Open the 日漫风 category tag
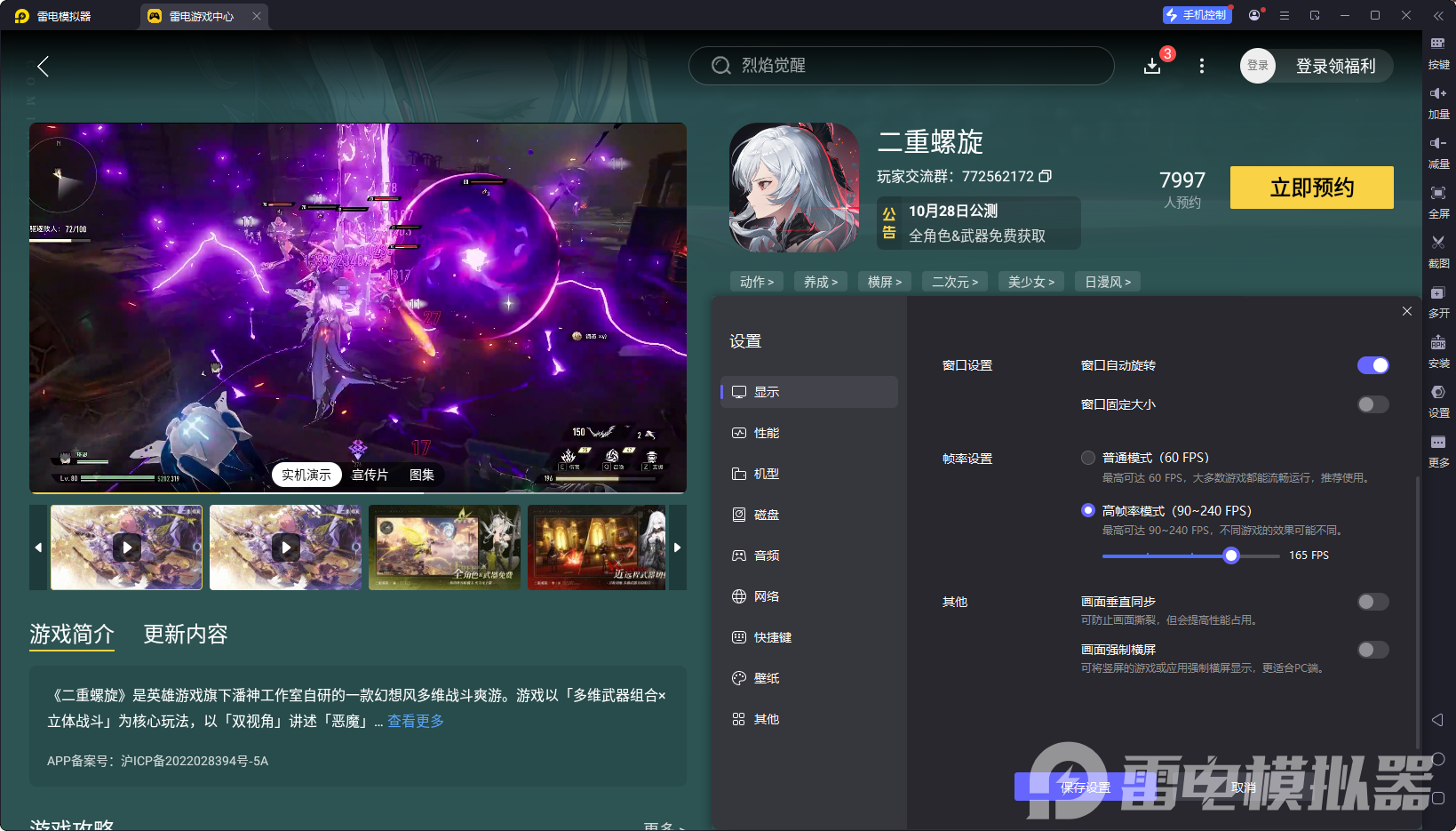The image size is (1456, 831). point(1107,281)
